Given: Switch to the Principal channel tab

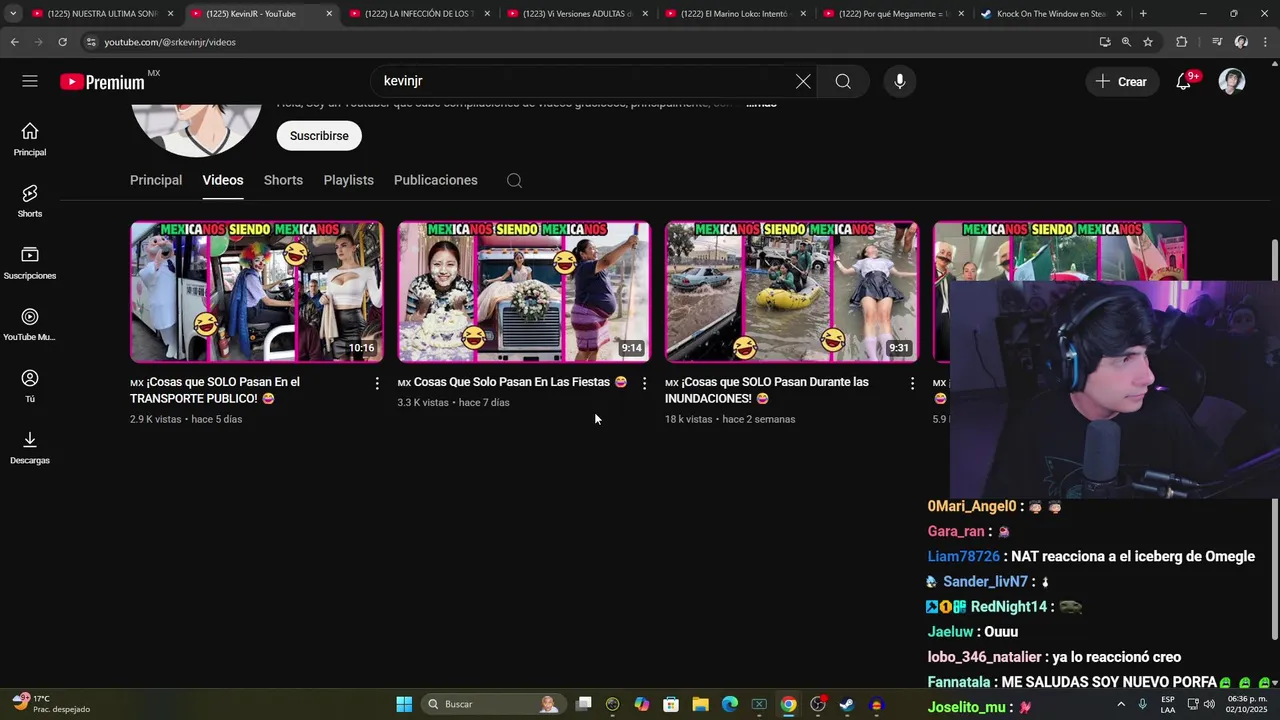Looking at the screenshot, I should pos(156,180).
